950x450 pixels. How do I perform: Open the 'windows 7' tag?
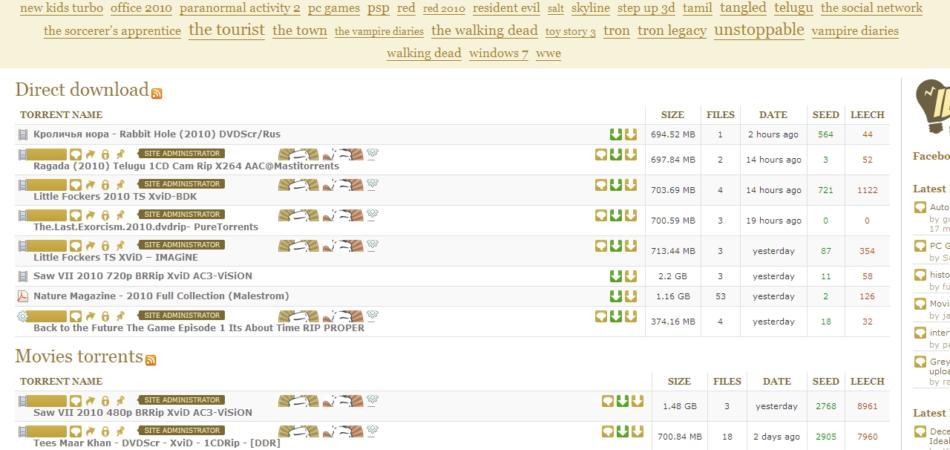(x=499, y=53)
